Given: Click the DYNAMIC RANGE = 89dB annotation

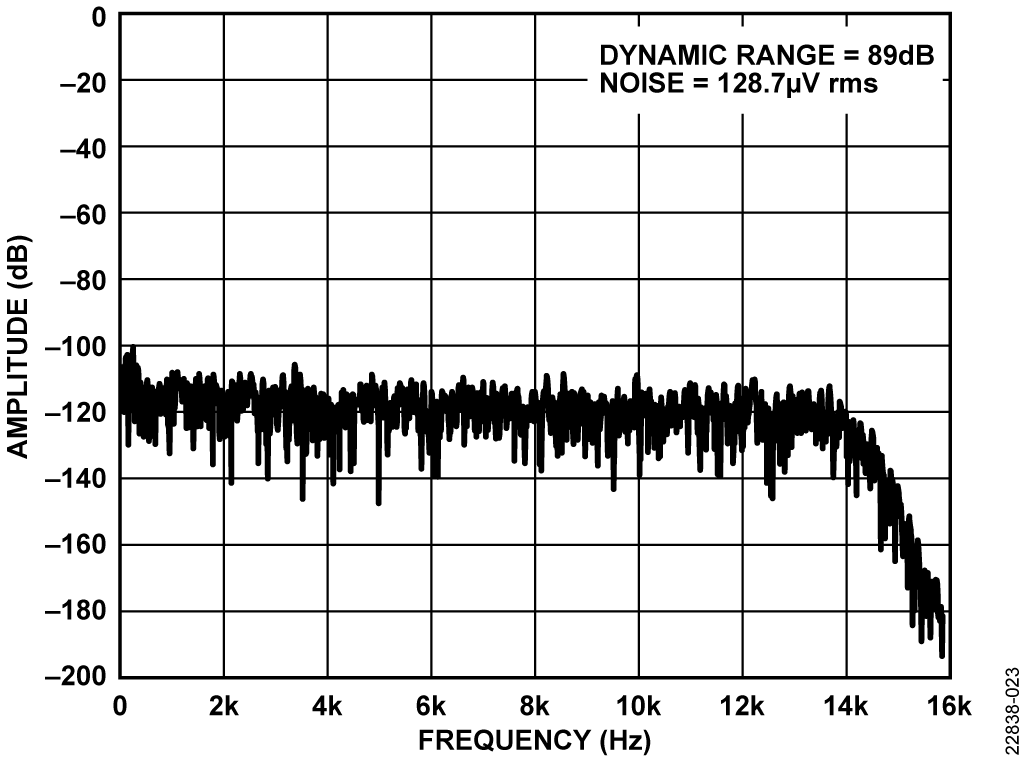Looking at the screenshot, I should (x=767, y=57).
